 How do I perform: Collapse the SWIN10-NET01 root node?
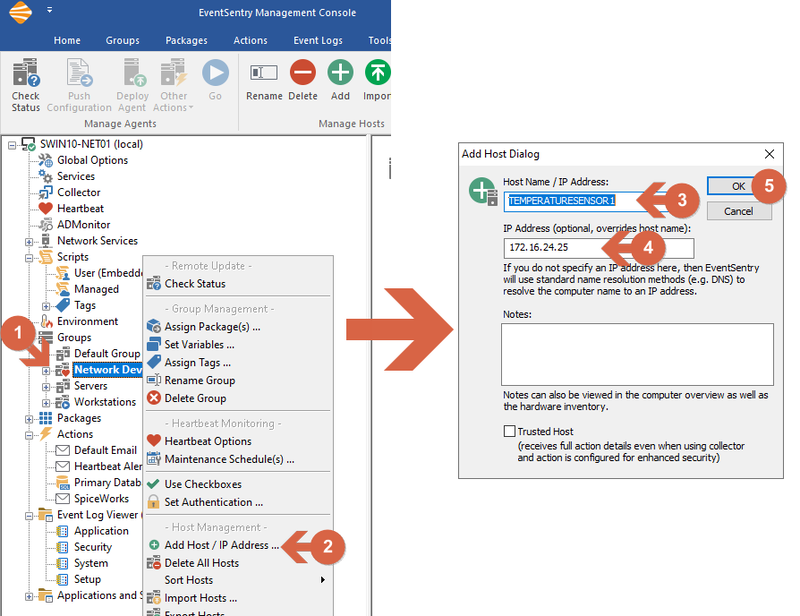point(12,145)
